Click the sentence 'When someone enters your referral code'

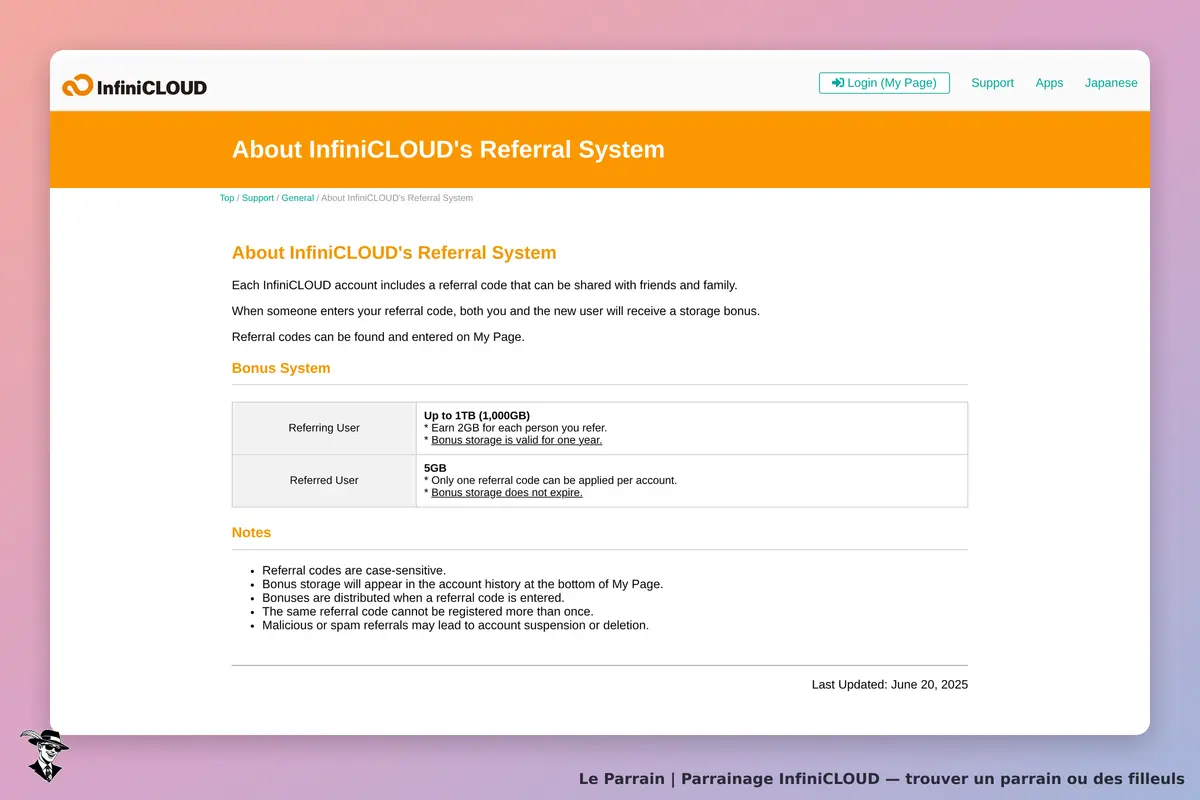(x=496, y=311)
